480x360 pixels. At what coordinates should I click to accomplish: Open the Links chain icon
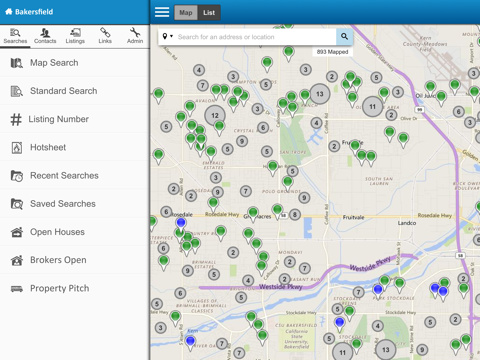[x=105, y=33]
